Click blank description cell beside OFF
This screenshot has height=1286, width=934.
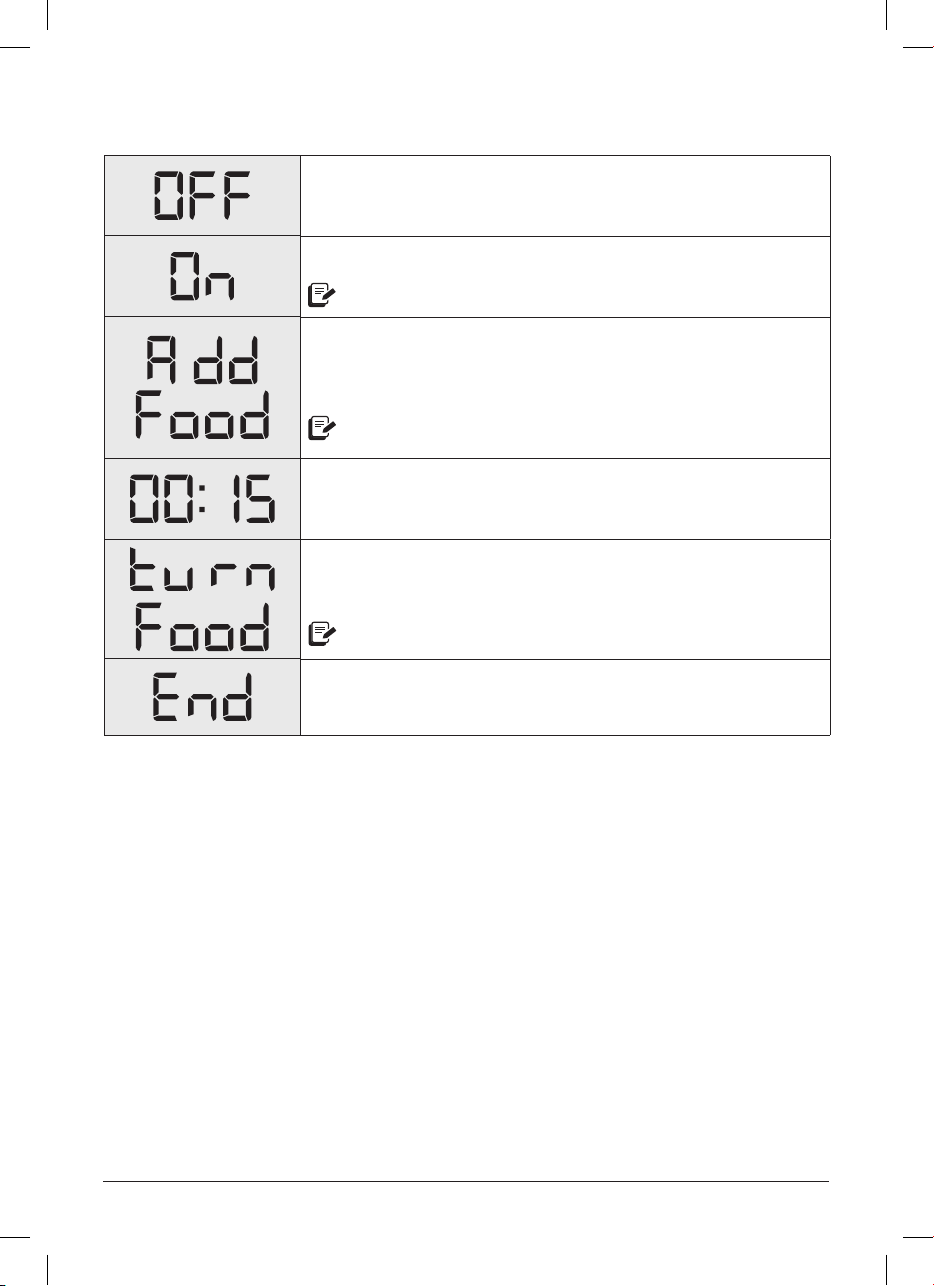(x=565, y=196)
